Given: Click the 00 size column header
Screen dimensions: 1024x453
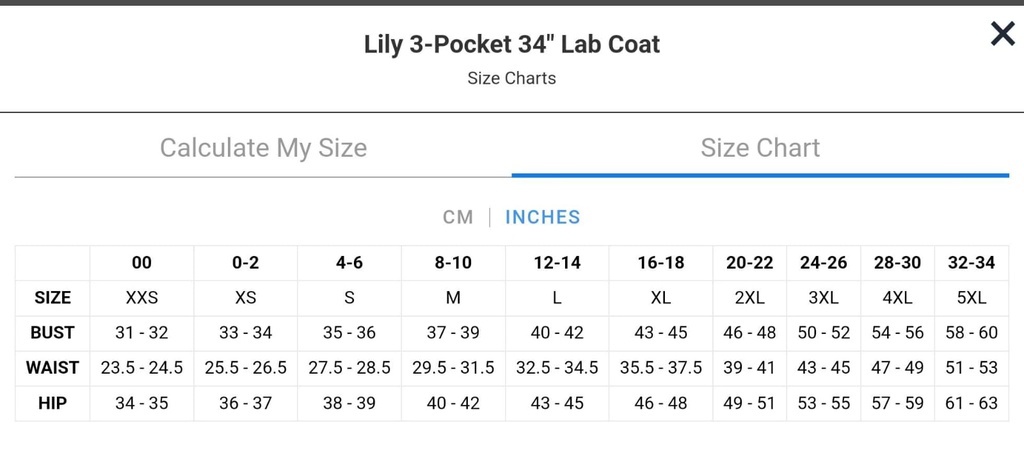Looking at the screenshot, I should tap(142, 263).
